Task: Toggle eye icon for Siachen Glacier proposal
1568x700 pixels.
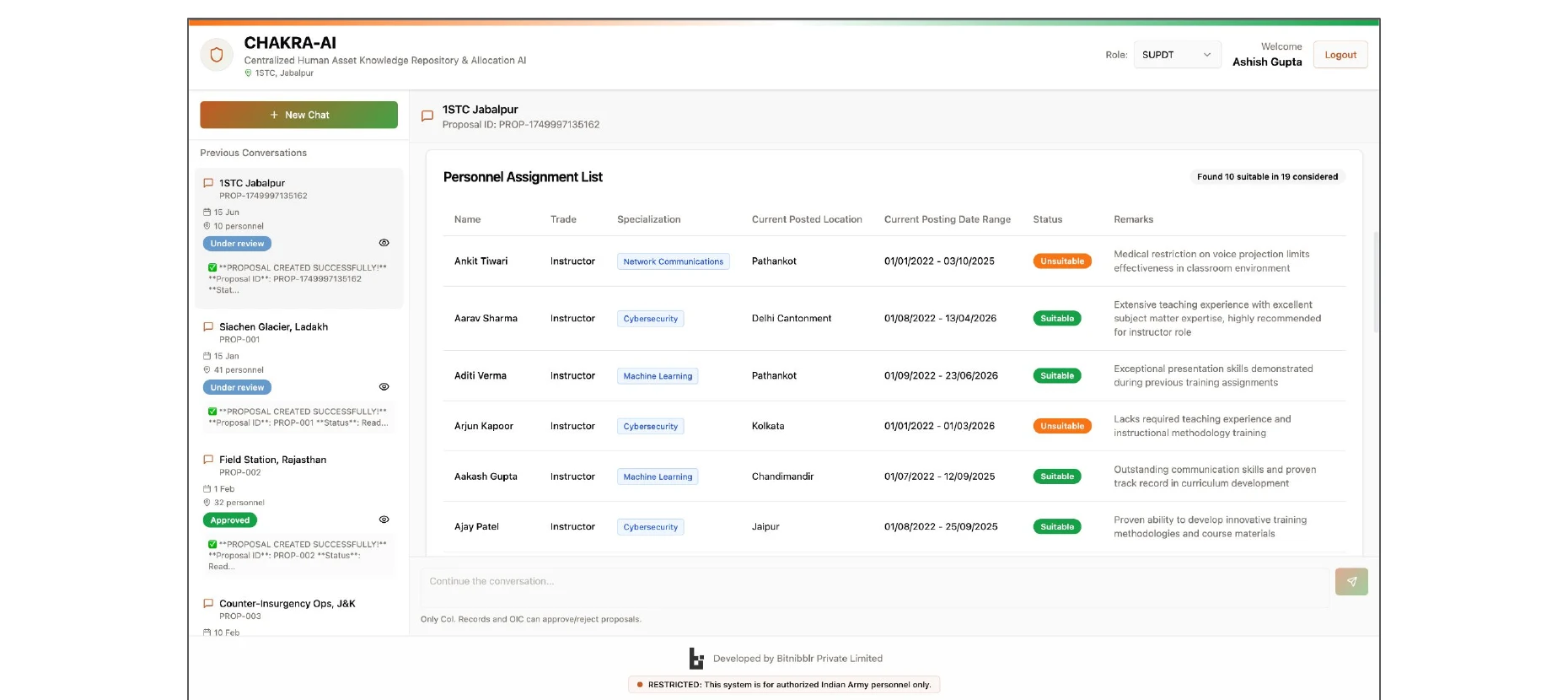Action: point(384,387)
